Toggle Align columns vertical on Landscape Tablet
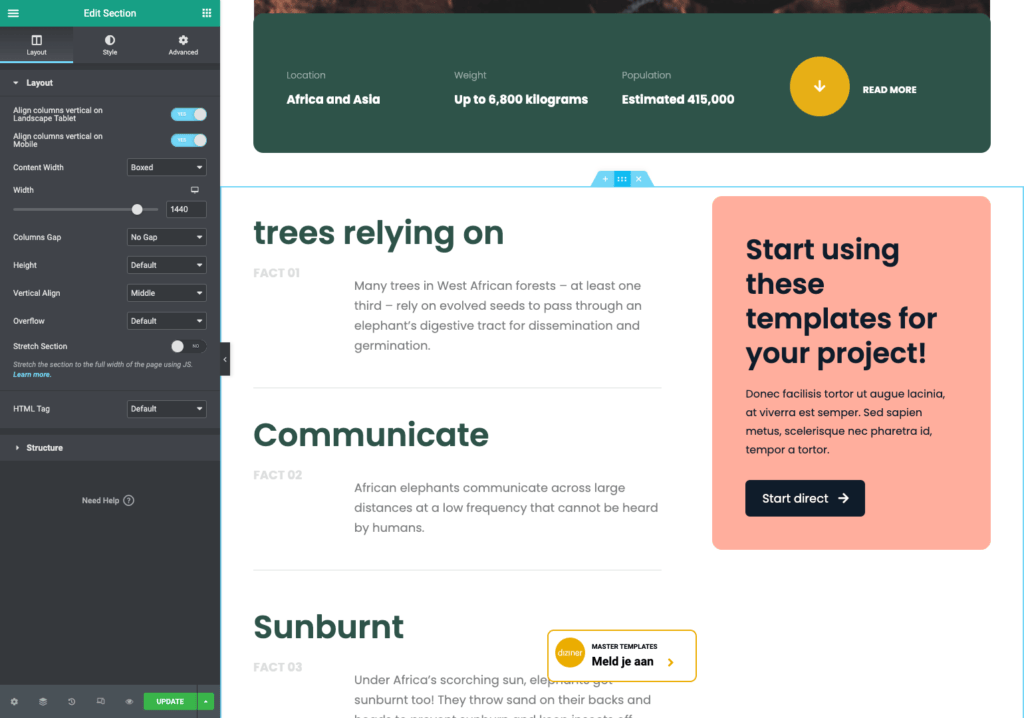 [188, 114]
